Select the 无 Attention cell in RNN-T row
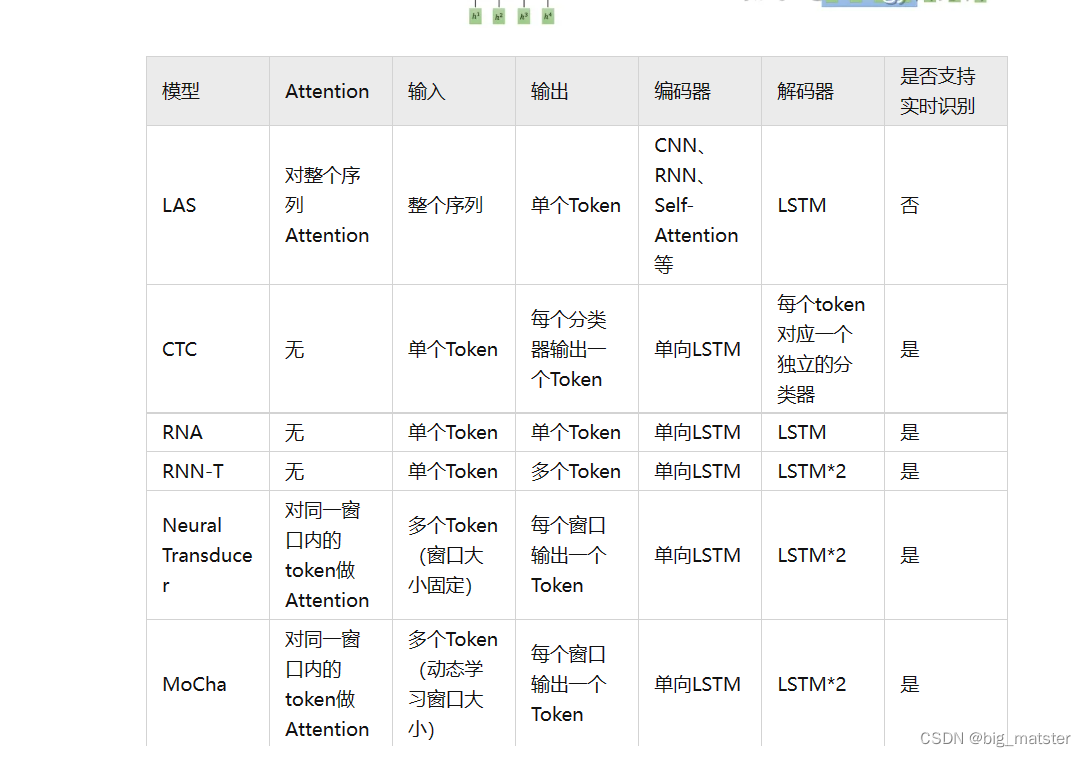This screenshot has width=1086, height=757. [331, 472]
